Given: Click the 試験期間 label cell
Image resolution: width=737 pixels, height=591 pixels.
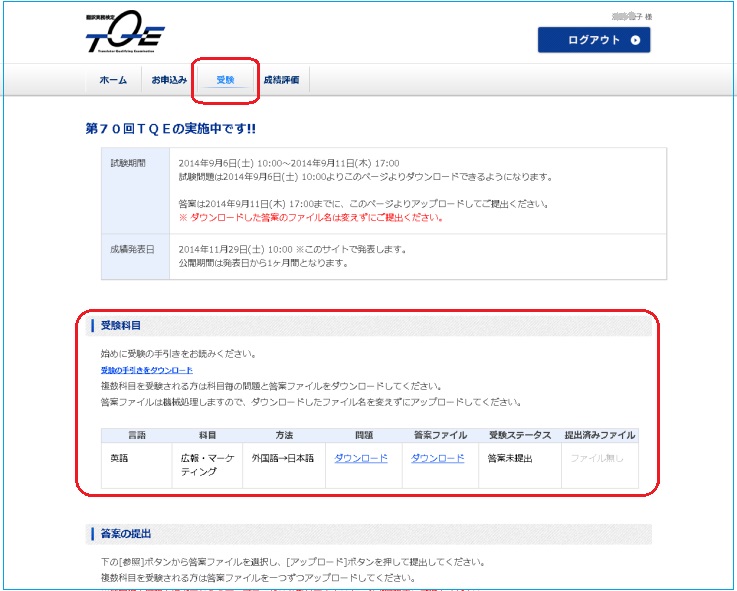Looking at the screenshot, I should pyautogui.click(x=135, y=190).
